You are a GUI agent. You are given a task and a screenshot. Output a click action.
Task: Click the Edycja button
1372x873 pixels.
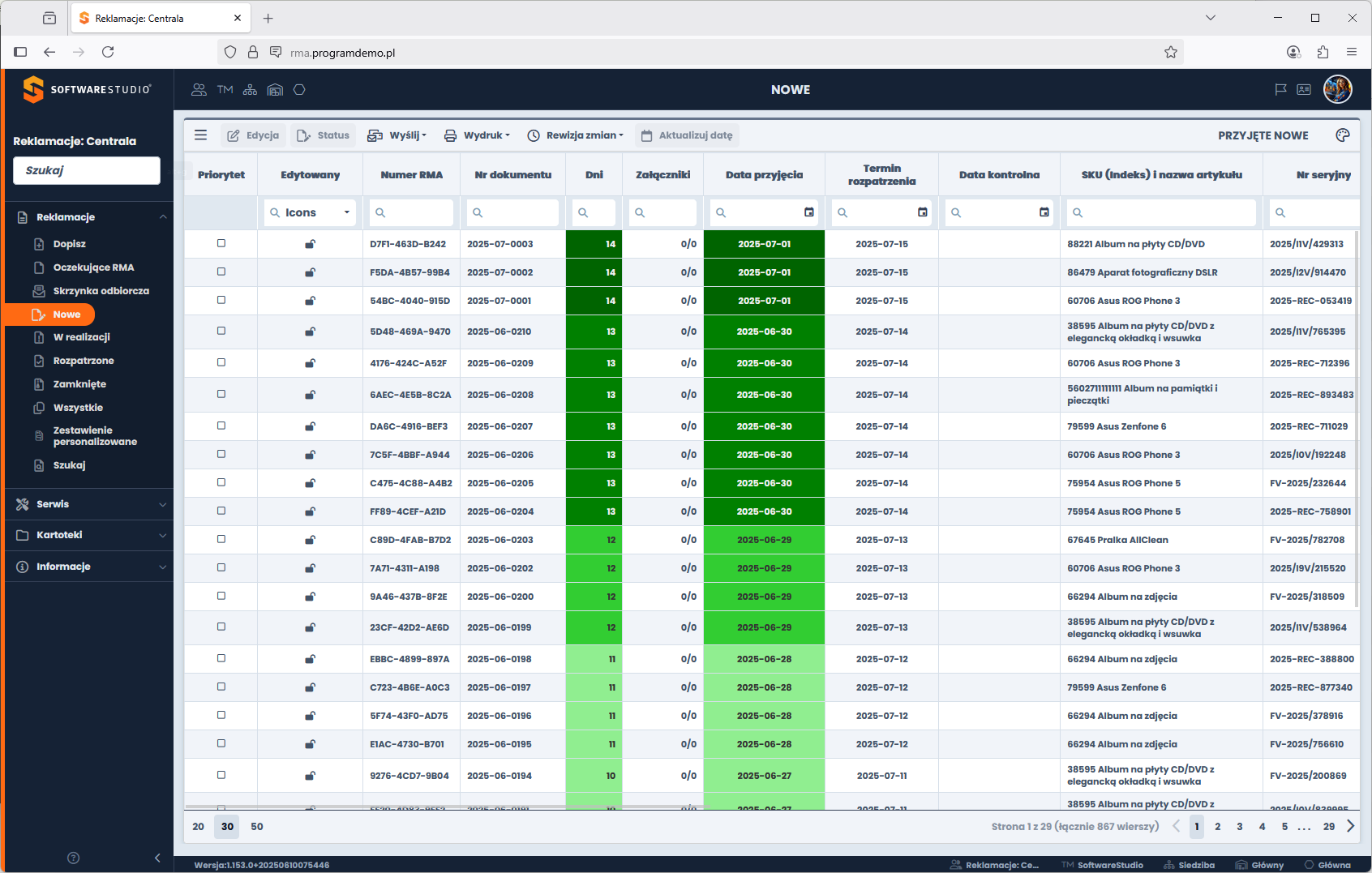[x=253, y=135]
